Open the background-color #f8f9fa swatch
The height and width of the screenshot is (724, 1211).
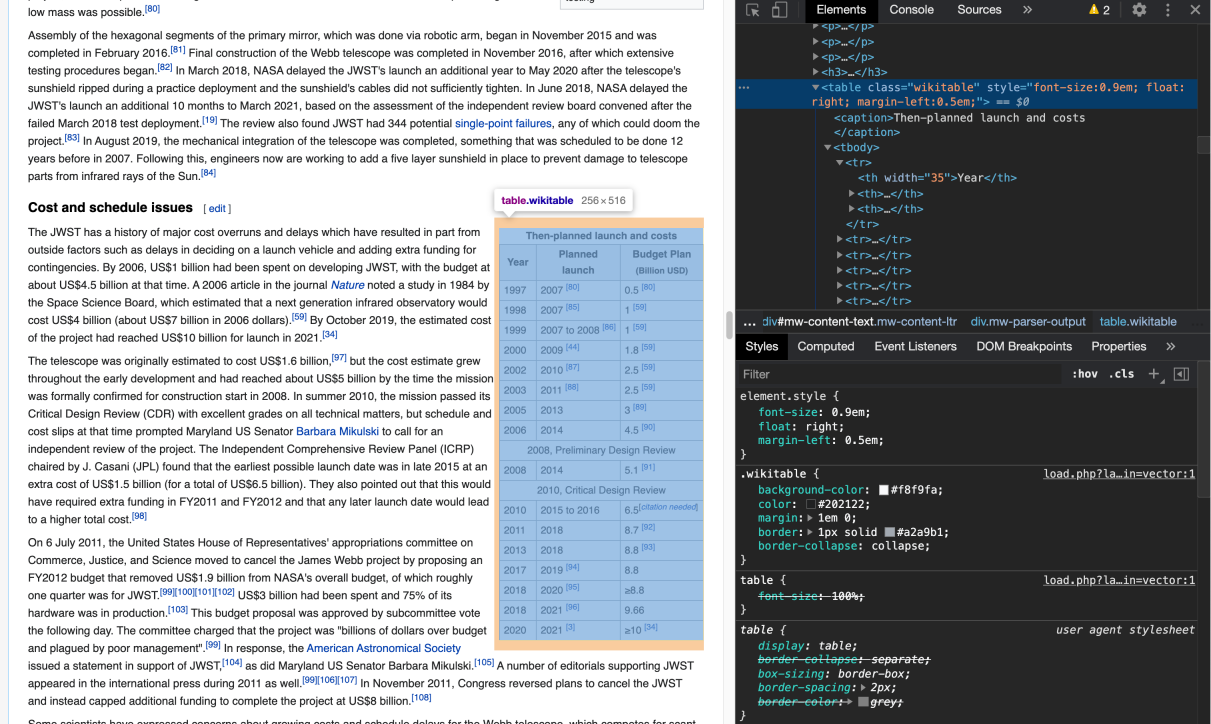click(884, 490)
